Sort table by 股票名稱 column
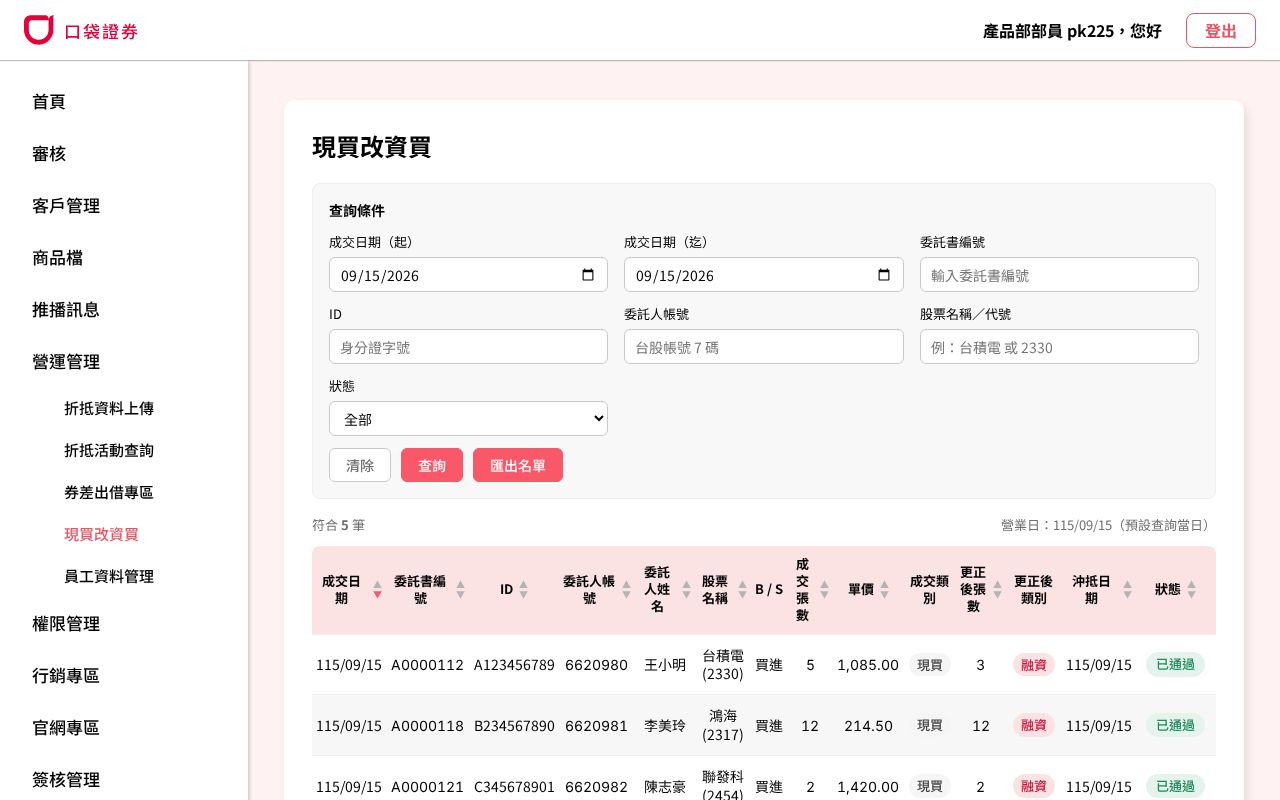 coord(742,589)
